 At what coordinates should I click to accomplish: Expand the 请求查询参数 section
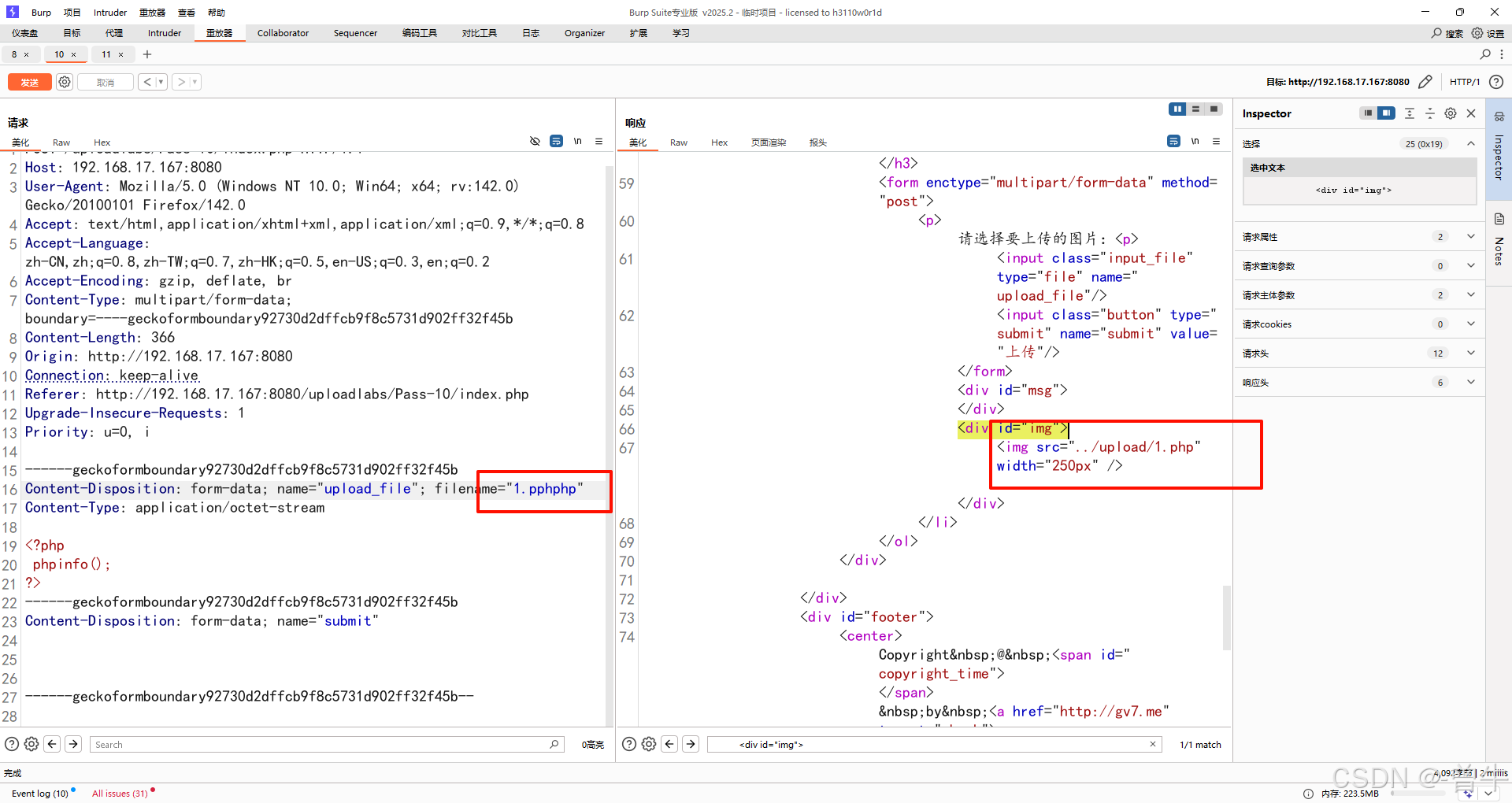1470,265
